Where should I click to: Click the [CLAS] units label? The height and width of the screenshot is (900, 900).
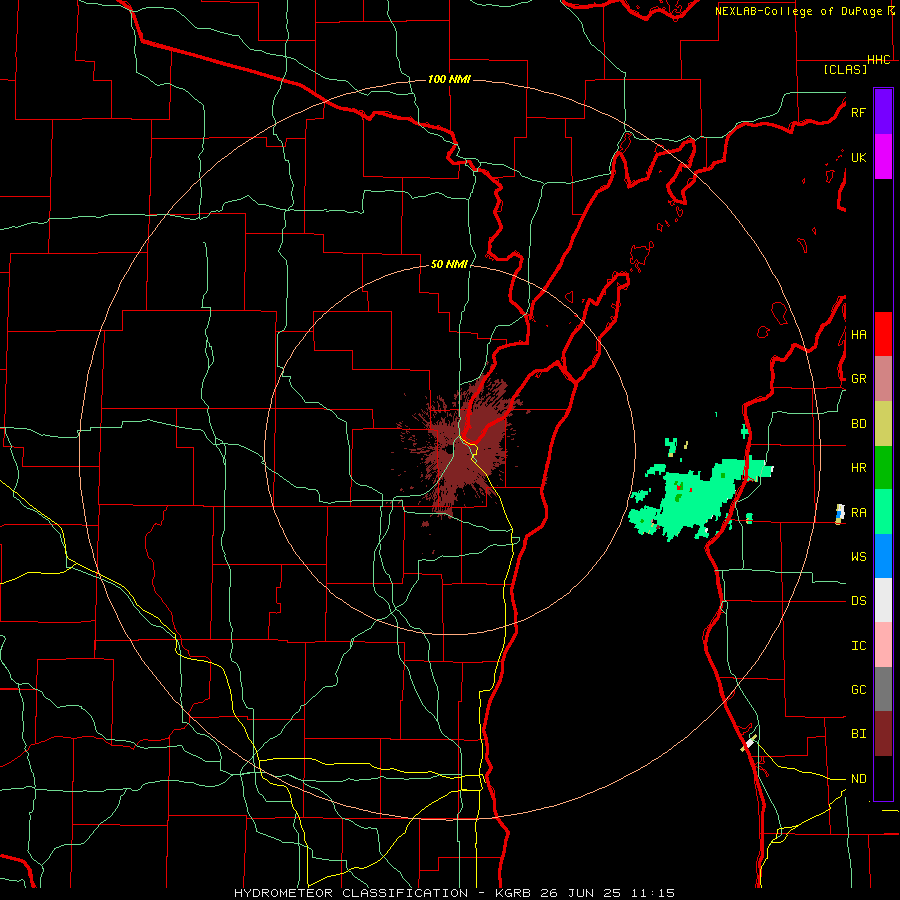click(845, 69)
